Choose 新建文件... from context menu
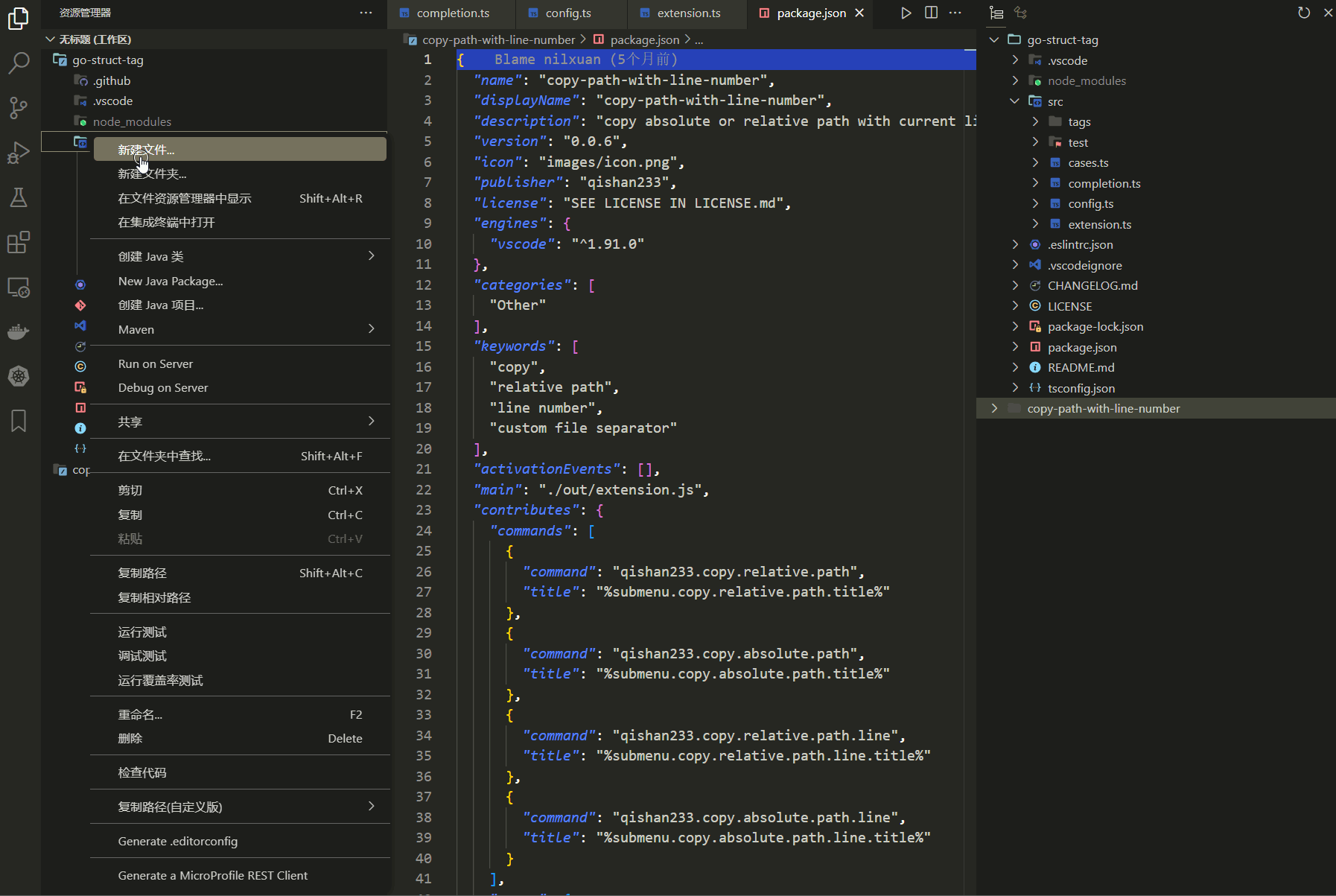1336x896 pixels. coord(240,150)
